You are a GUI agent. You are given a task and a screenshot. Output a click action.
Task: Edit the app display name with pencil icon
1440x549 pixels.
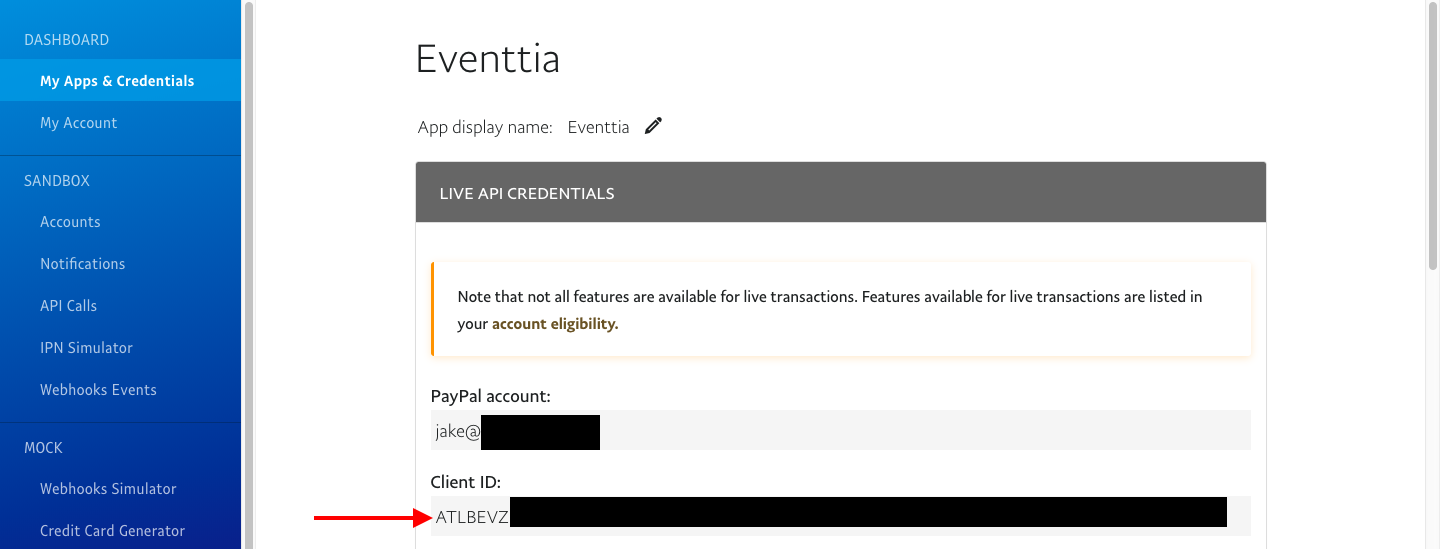click(653, 126)
